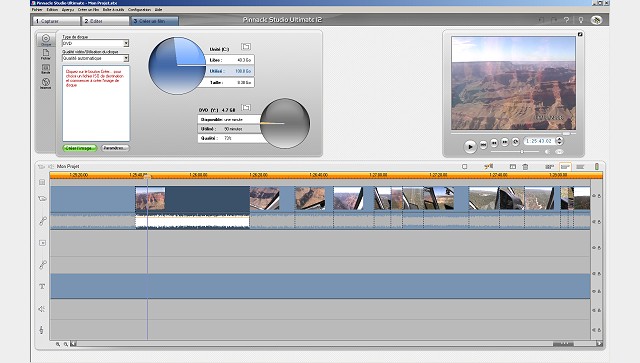The width and height of the screenshot is (640, 363).
Task: Click the audio toolbox speaker icon near Mon Projet
Action: (x=51, y=167)
